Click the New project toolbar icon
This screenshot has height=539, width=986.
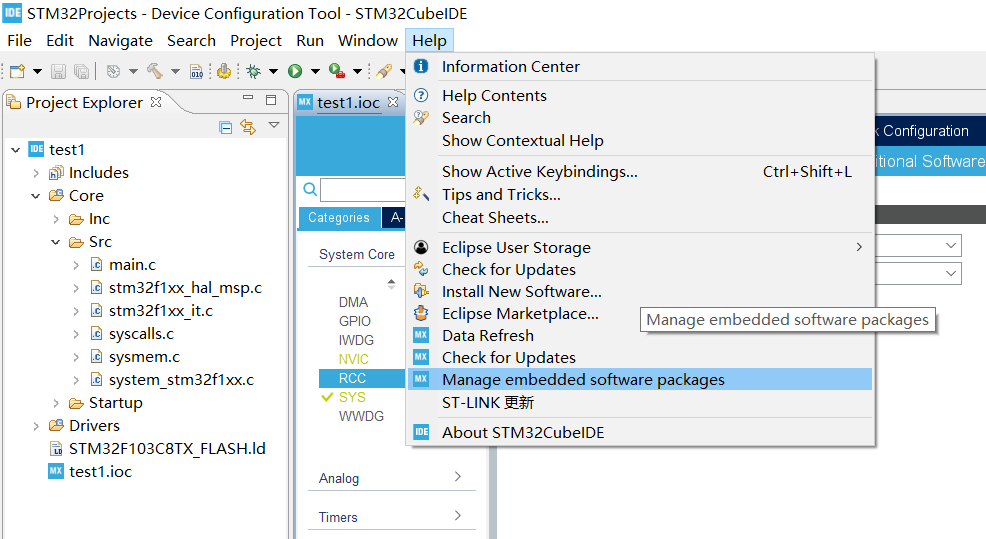pos(18,71)
